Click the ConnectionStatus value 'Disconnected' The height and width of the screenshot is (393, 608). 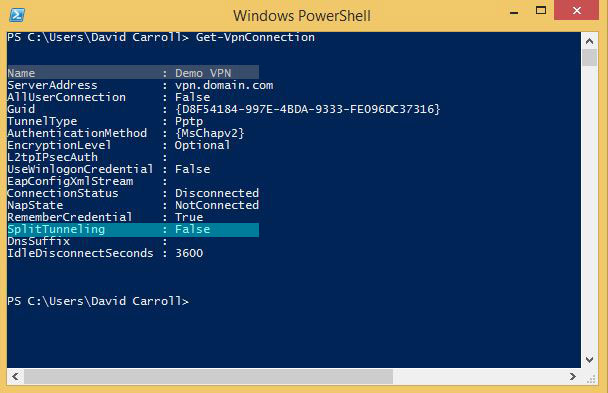217,193
